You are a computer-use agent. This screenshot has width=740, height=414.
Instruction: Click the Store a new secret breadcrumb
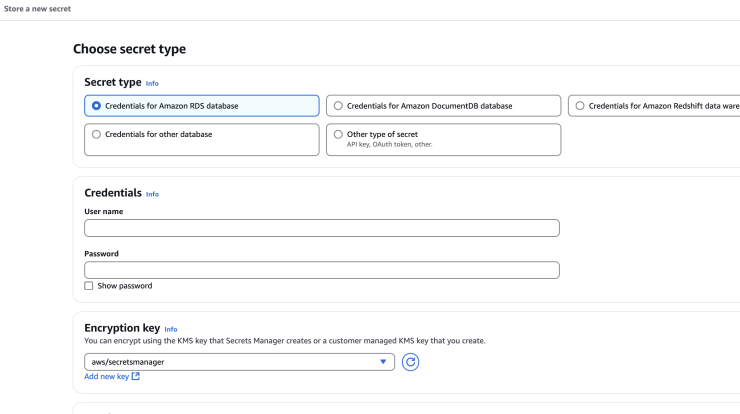click(x=37, y=8)
